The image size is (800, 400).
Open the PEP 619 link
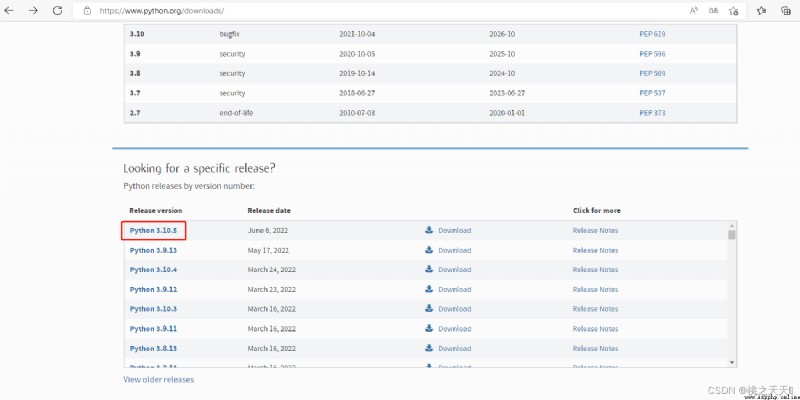(x=653, y=34)
